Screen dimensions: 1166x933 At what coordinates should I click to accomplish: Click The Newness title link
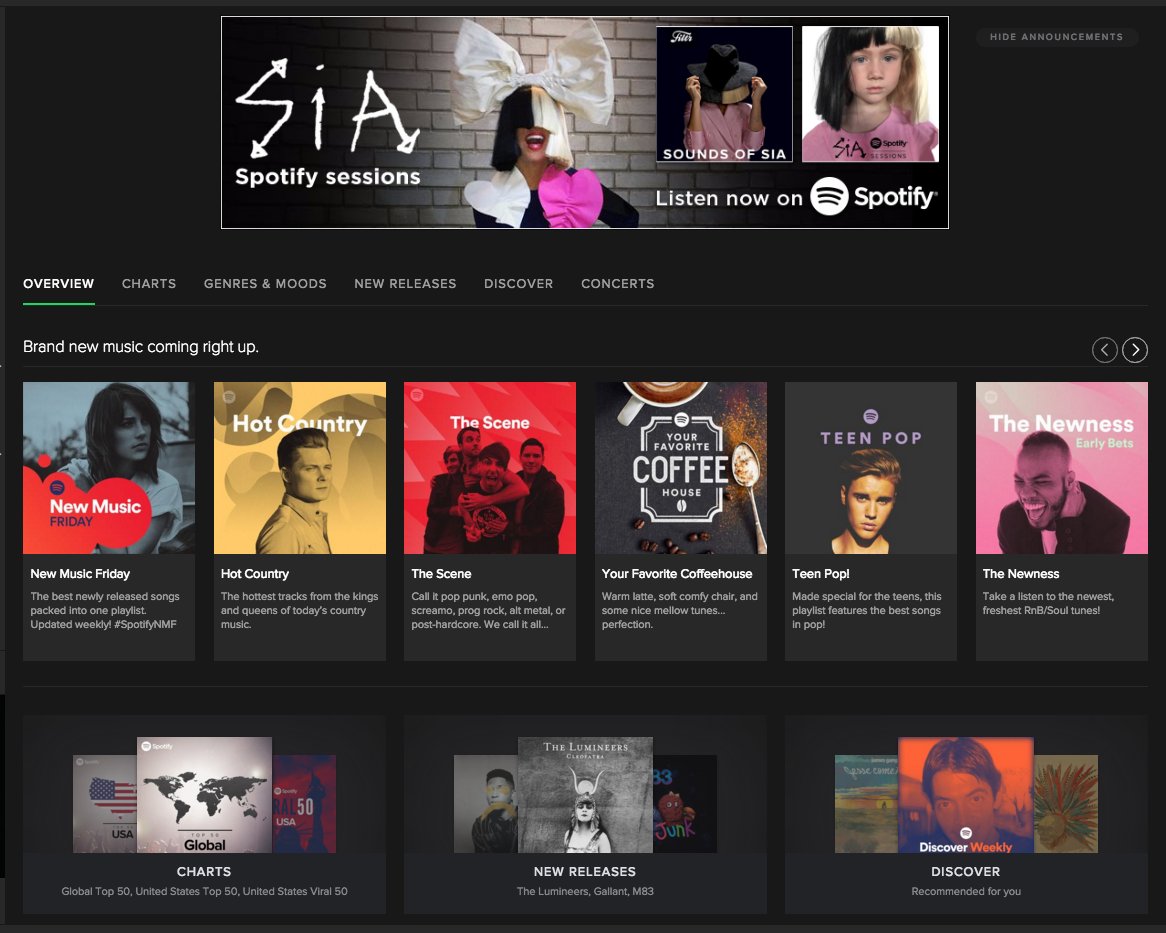1020,574
